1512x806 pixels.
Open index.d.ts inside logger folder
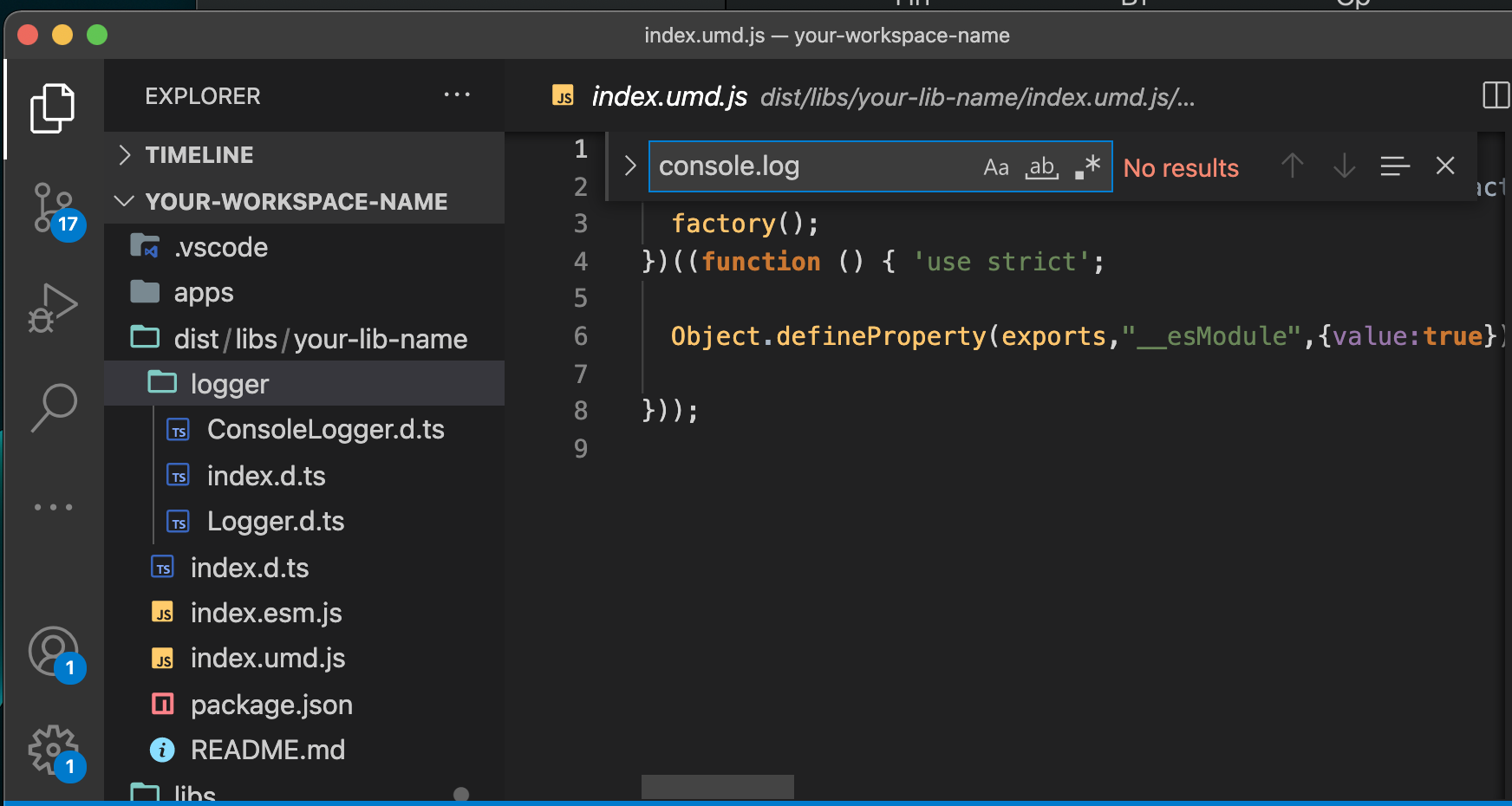pos(304,476)
